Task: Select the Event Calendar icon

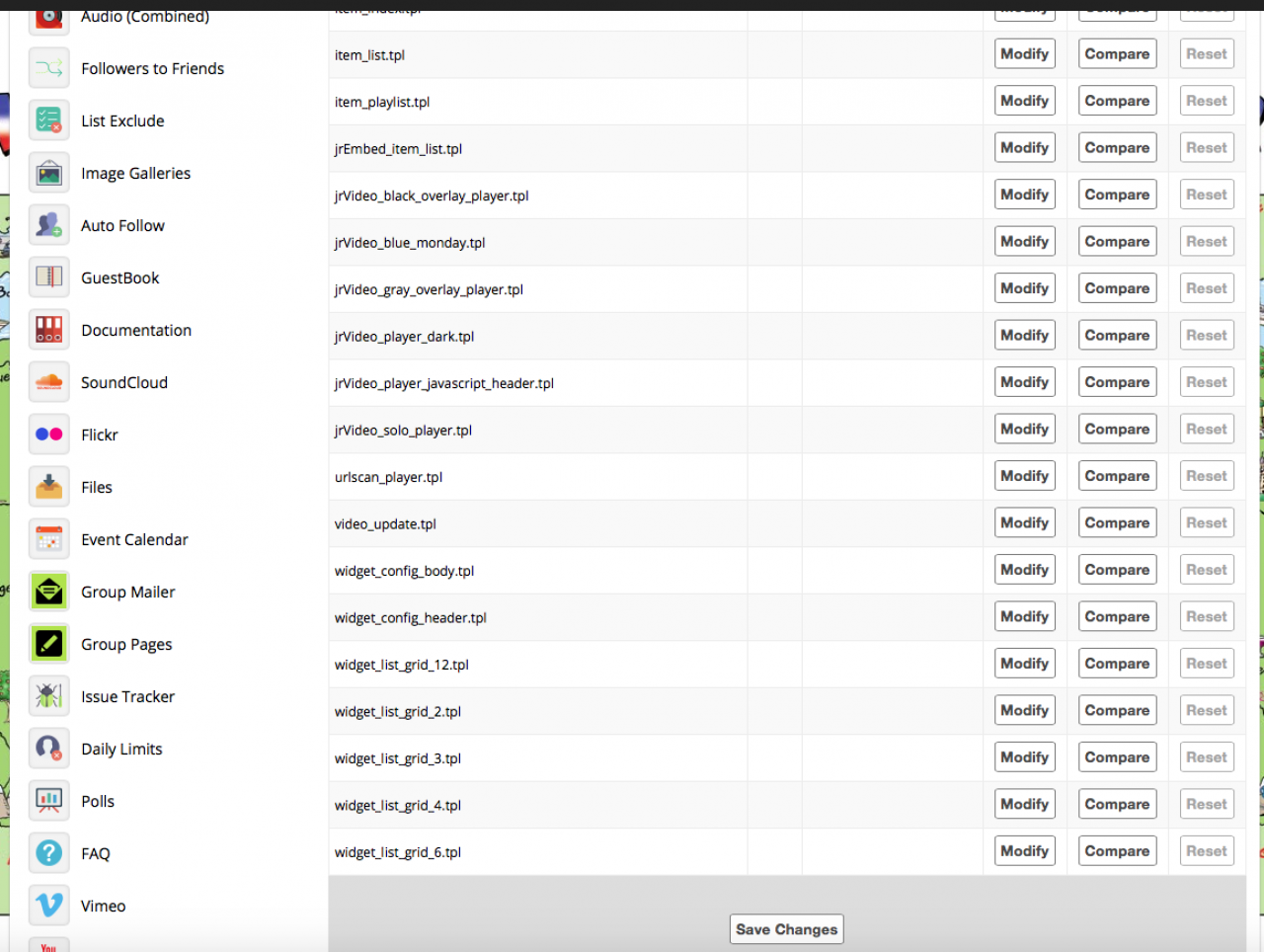Action: pos(49,539)
